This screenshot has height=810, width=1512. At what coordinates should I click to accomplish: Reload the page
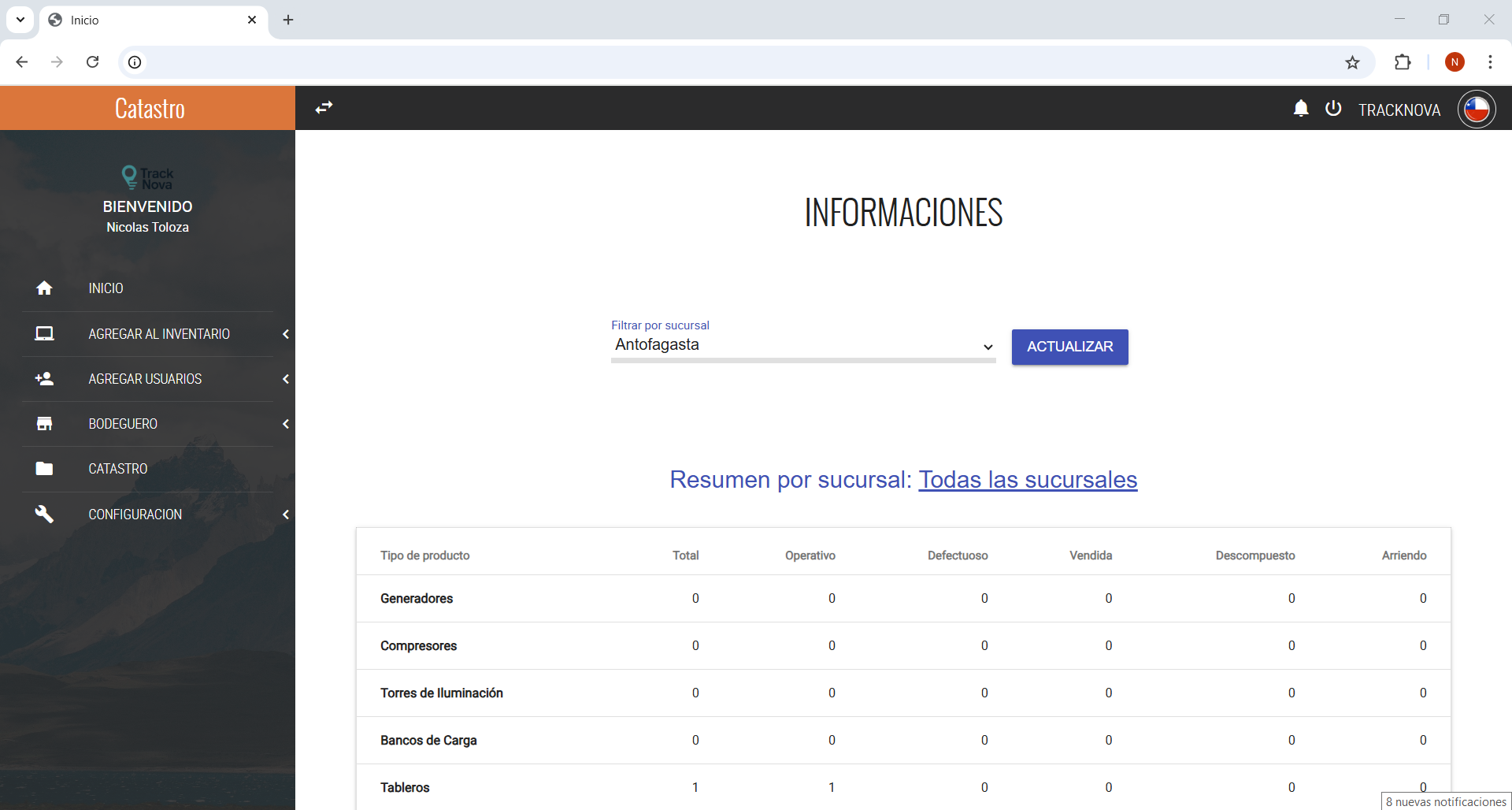(x=92, y=62)
